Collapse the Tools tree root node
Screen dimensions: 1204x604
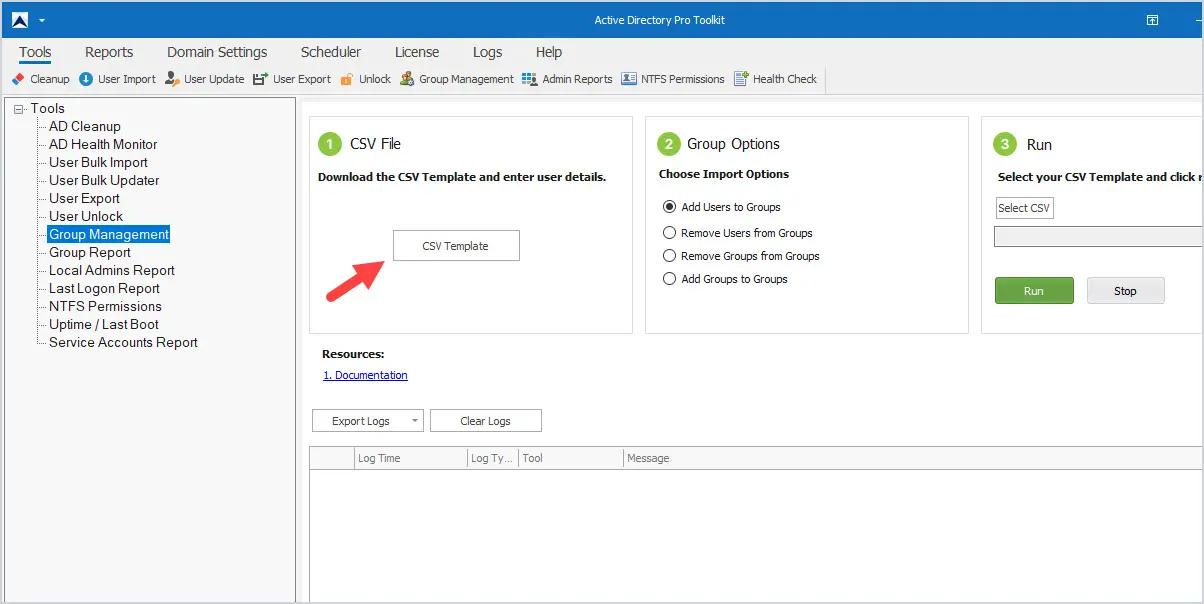pos(19,109)
